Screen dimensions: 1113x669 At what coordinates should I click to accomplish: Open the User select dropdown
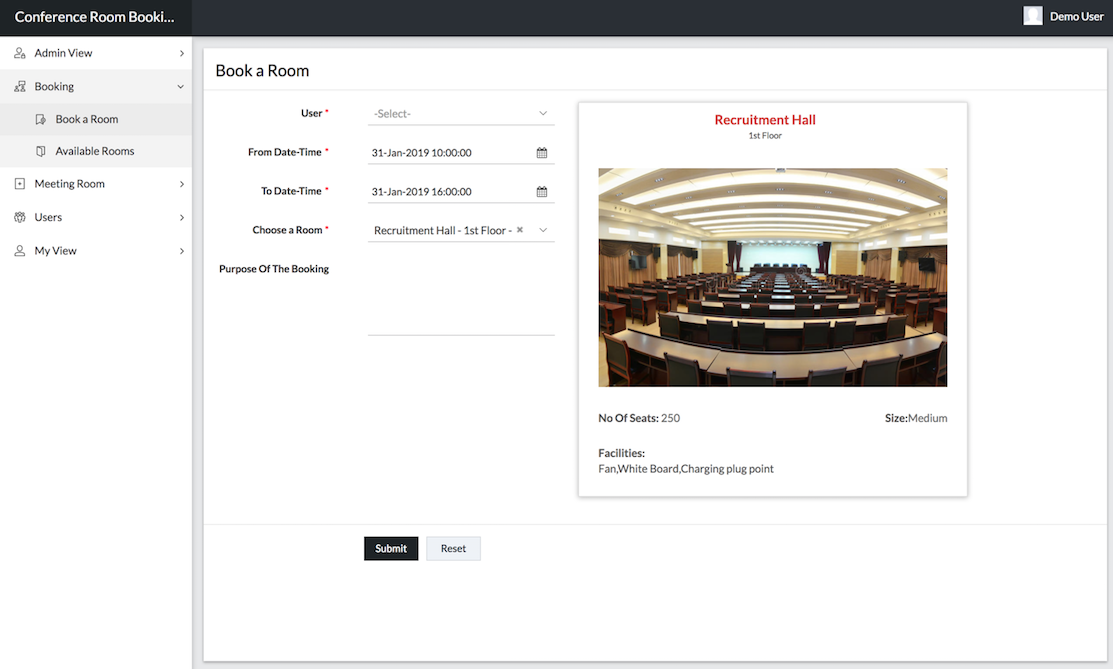pyautogui.click(x=461, y=114)
